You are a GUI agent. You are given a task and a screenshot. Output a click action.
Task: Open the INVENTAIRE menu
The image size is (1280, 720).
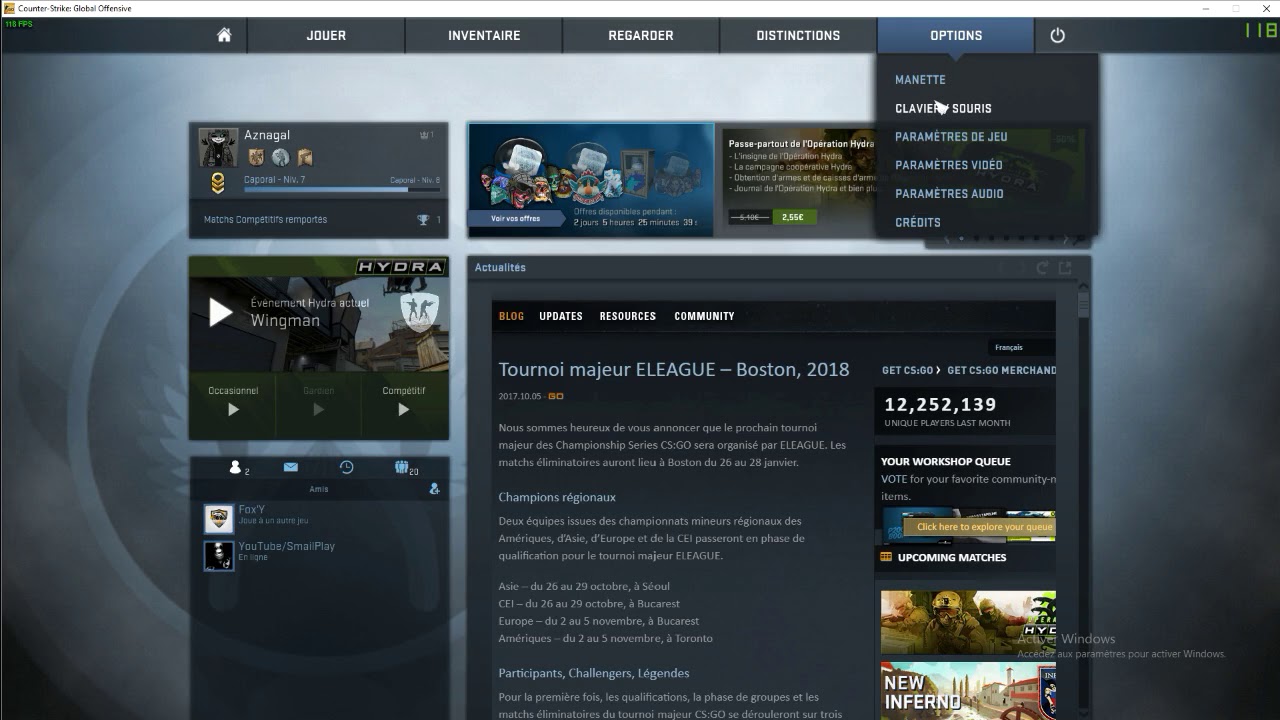tap(484, 35)
